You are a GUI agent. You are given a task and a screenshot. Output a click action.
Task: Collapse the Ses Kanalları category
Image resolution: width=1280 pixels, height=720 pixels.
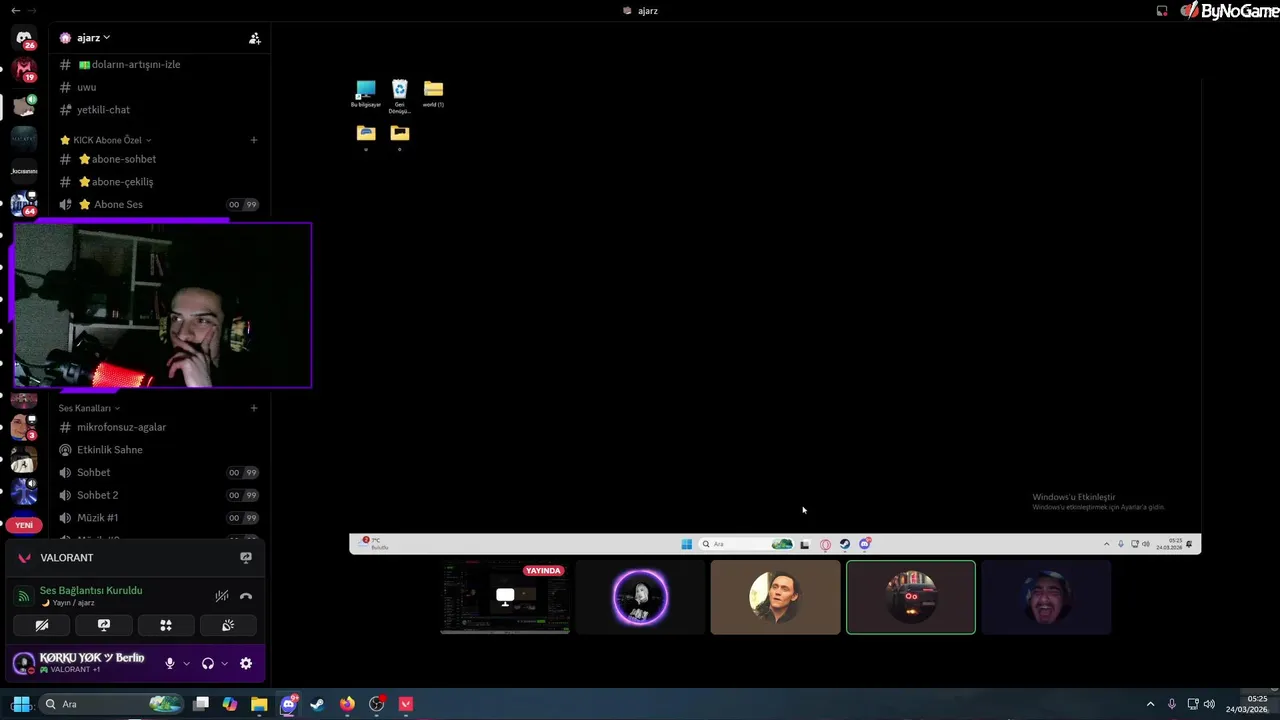(89, 408)
